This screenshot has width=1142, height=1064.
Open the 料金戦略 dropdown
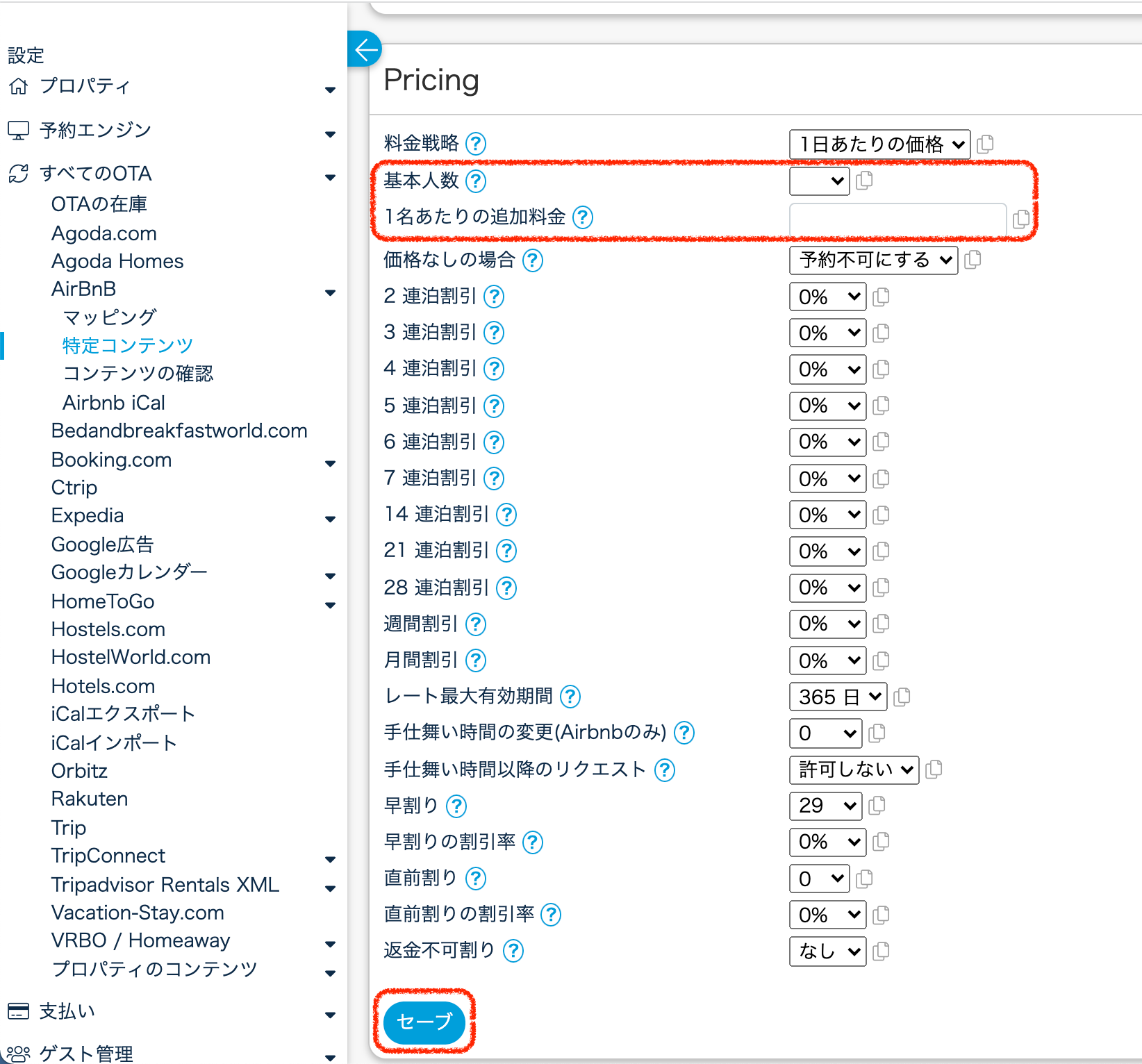(x=879, y=144)
